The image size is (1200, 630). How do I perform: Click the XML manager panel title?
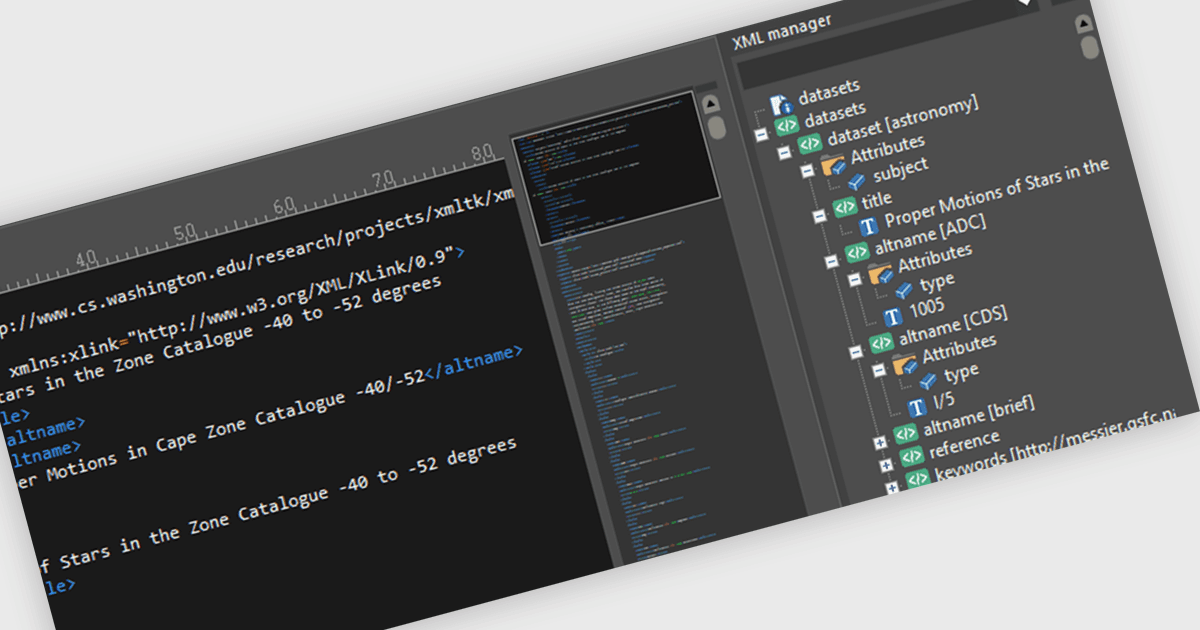pos(782,33)
